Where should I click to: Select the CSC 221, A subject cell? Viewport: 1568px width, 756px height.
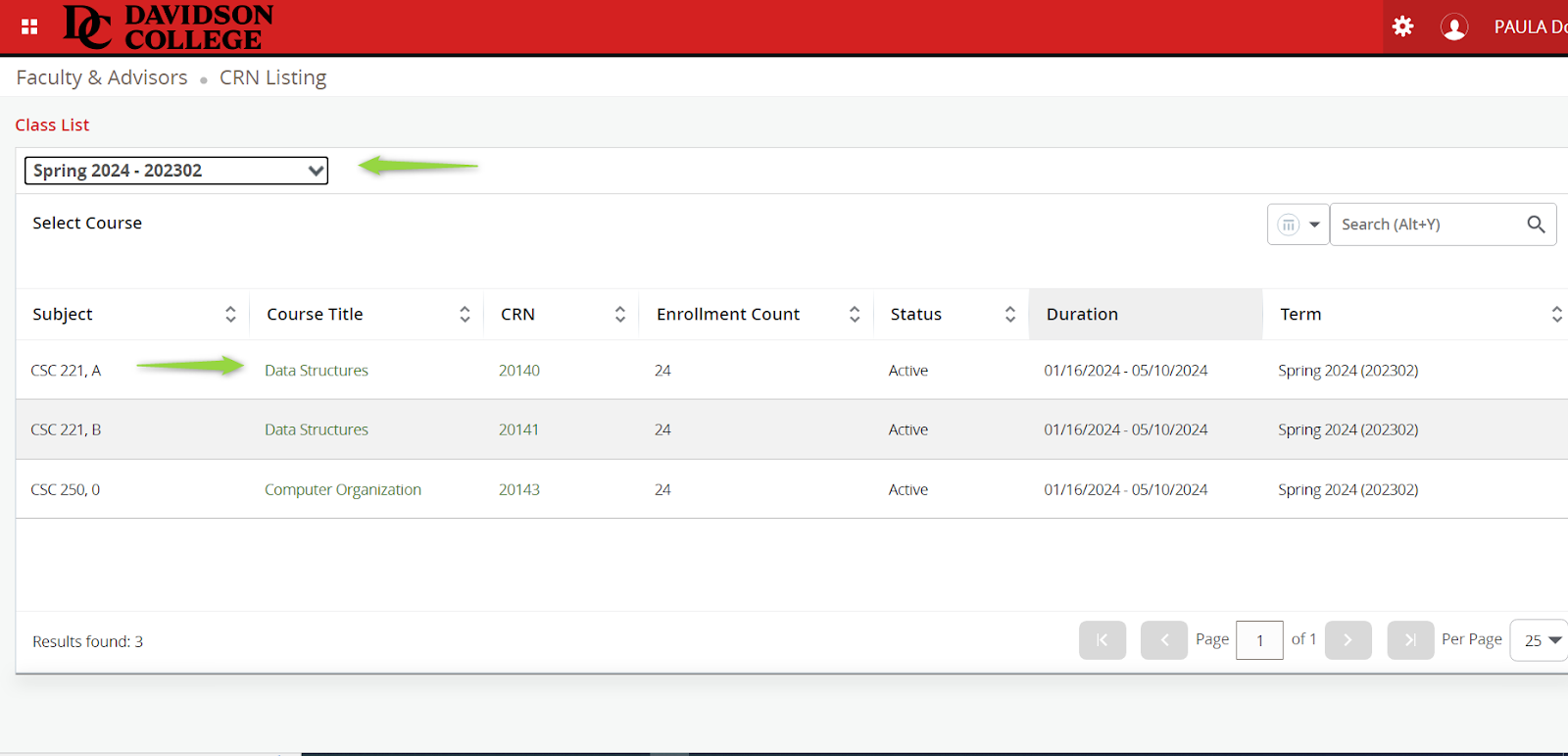[x=66, y=371]
